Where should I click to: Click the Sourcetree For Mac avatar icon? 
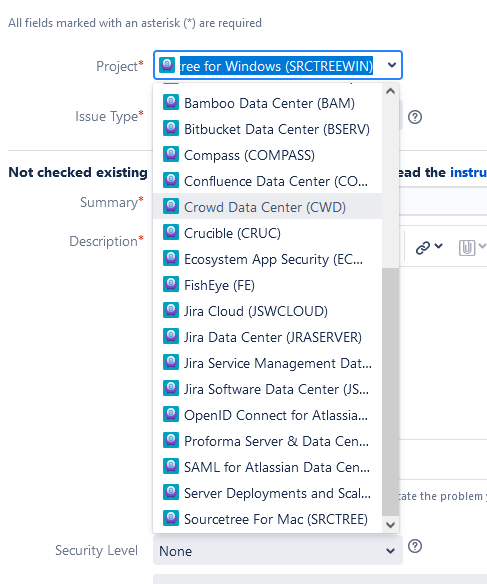click(171, 518)
